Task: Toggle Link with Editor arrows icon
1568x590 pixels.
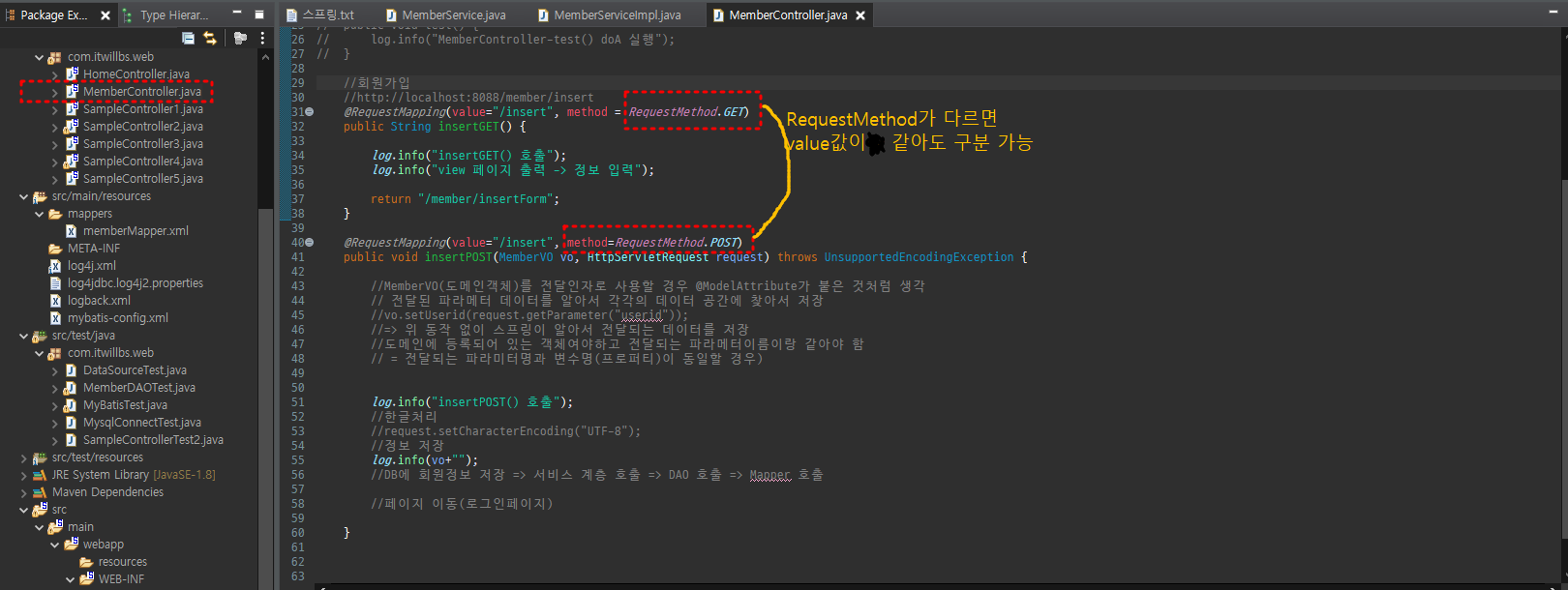Action: (210, 38)
